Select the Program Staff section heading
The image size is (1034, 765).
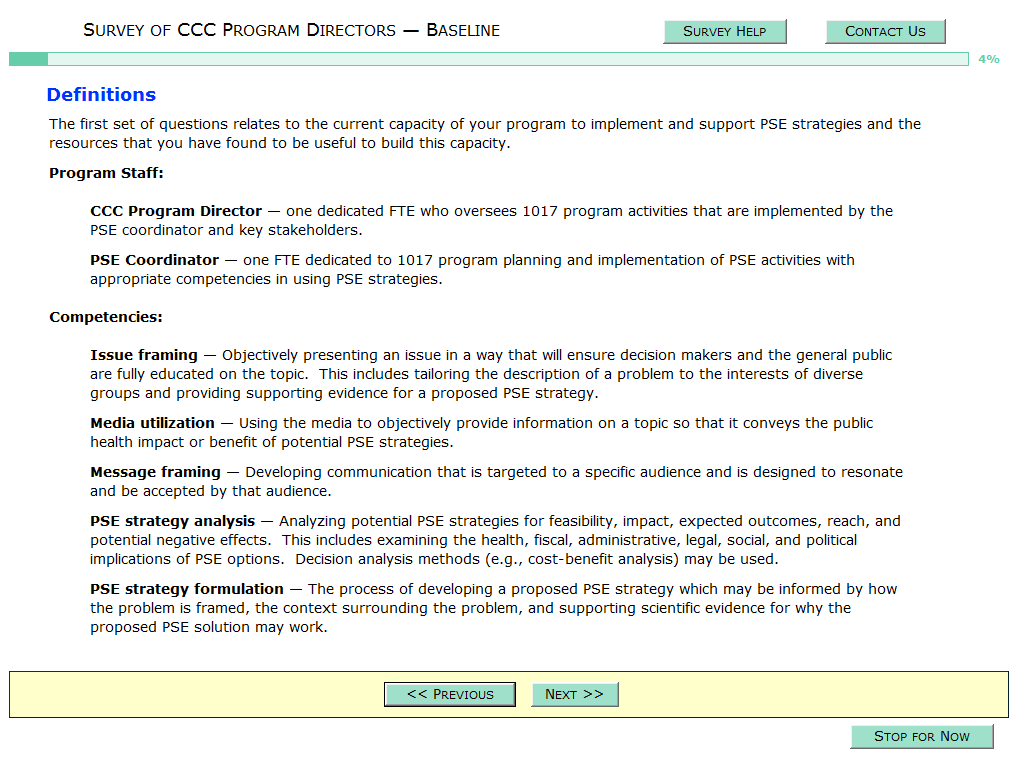pos(106,173)
